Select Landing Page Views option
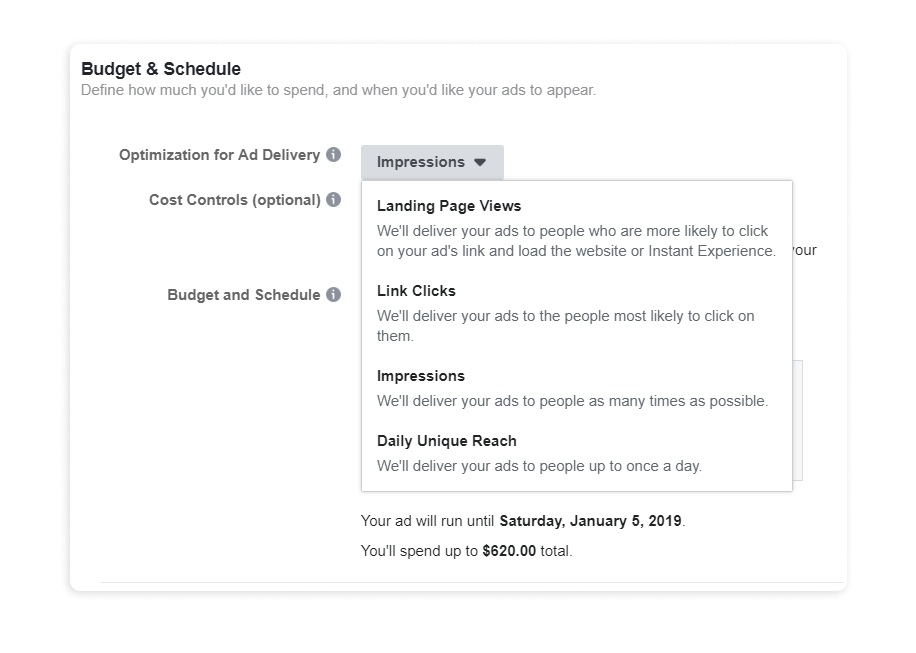The height and width of the screenshot is (653, 916). 449,206
